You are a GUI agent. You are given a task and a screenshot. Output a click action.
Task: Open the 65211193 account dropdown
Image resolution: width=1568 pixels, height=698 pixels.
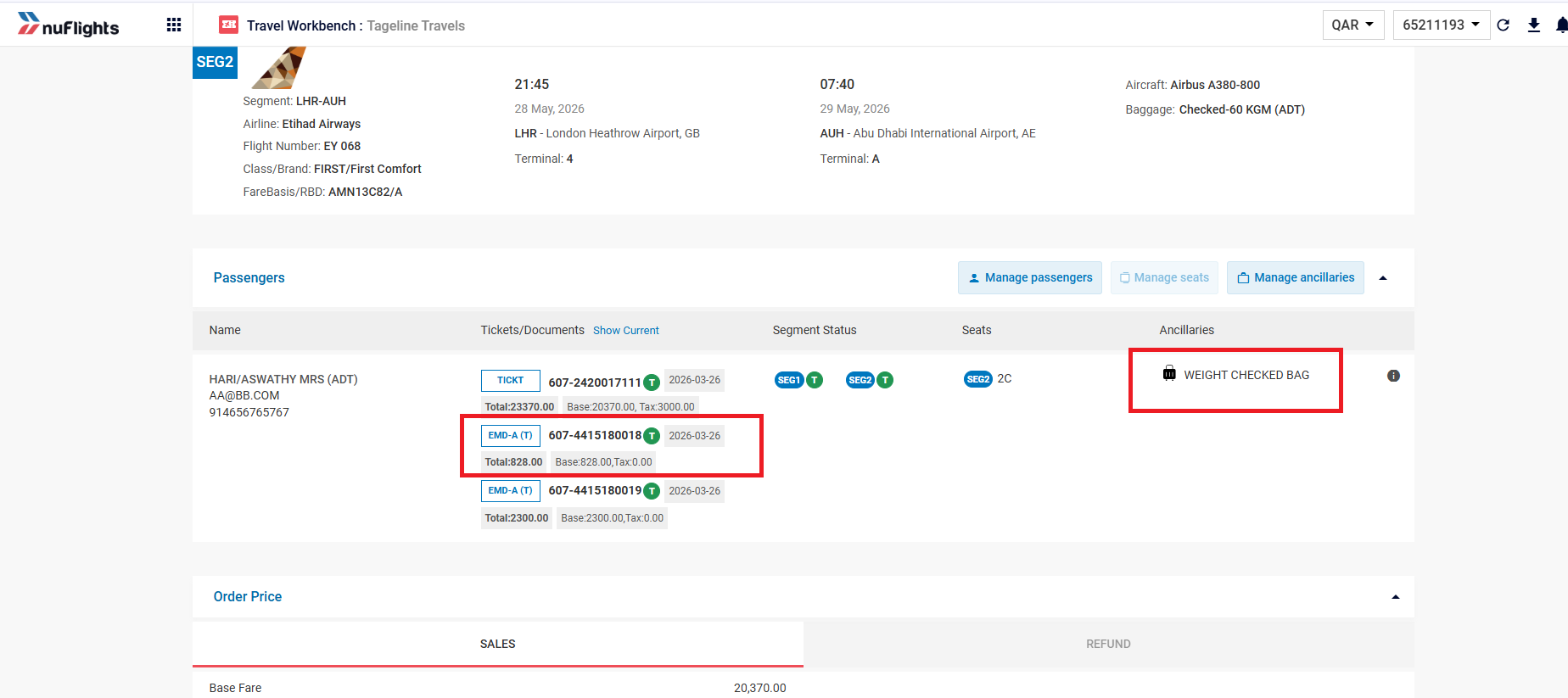tap(1442, 25)
